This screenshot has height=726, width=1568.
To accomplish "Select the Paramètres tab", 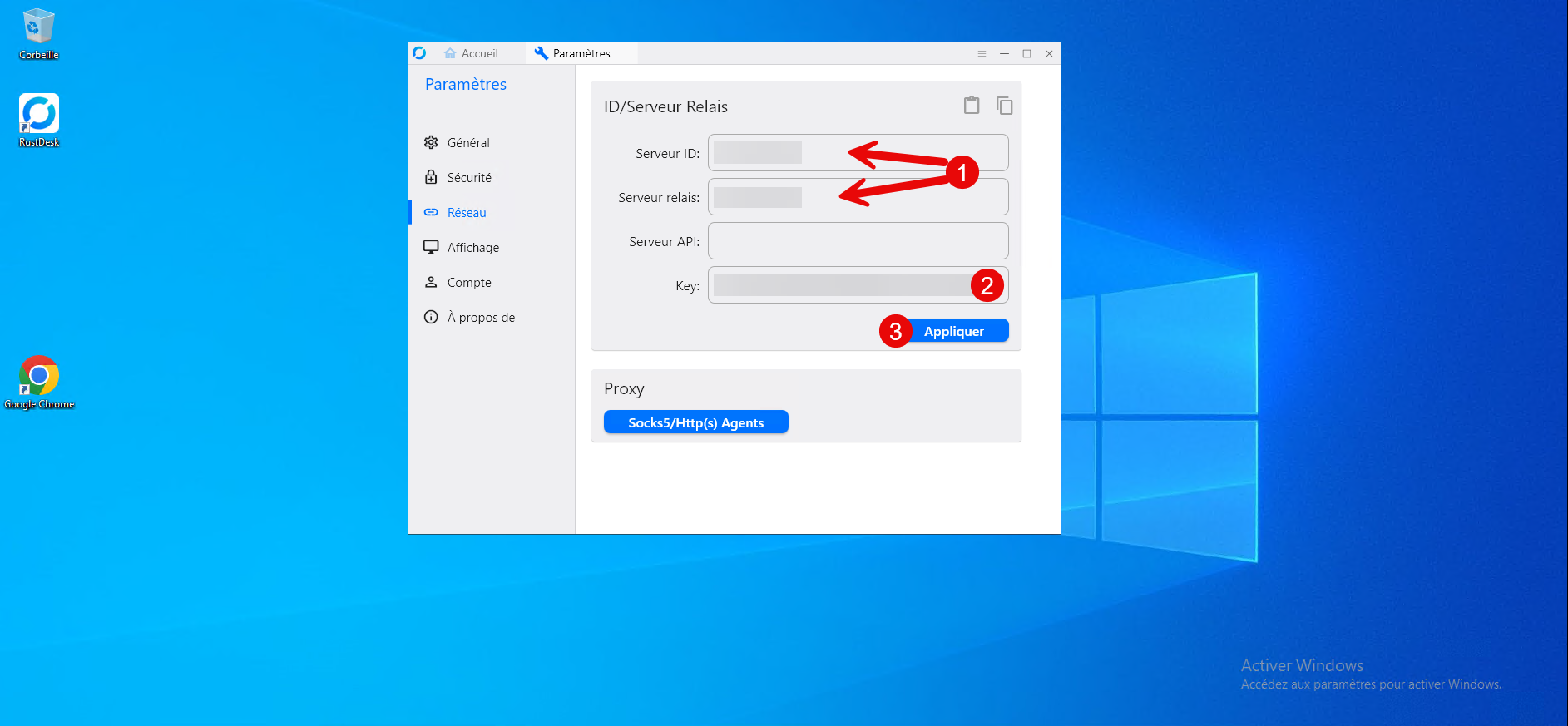I will [x=572, y=53].
